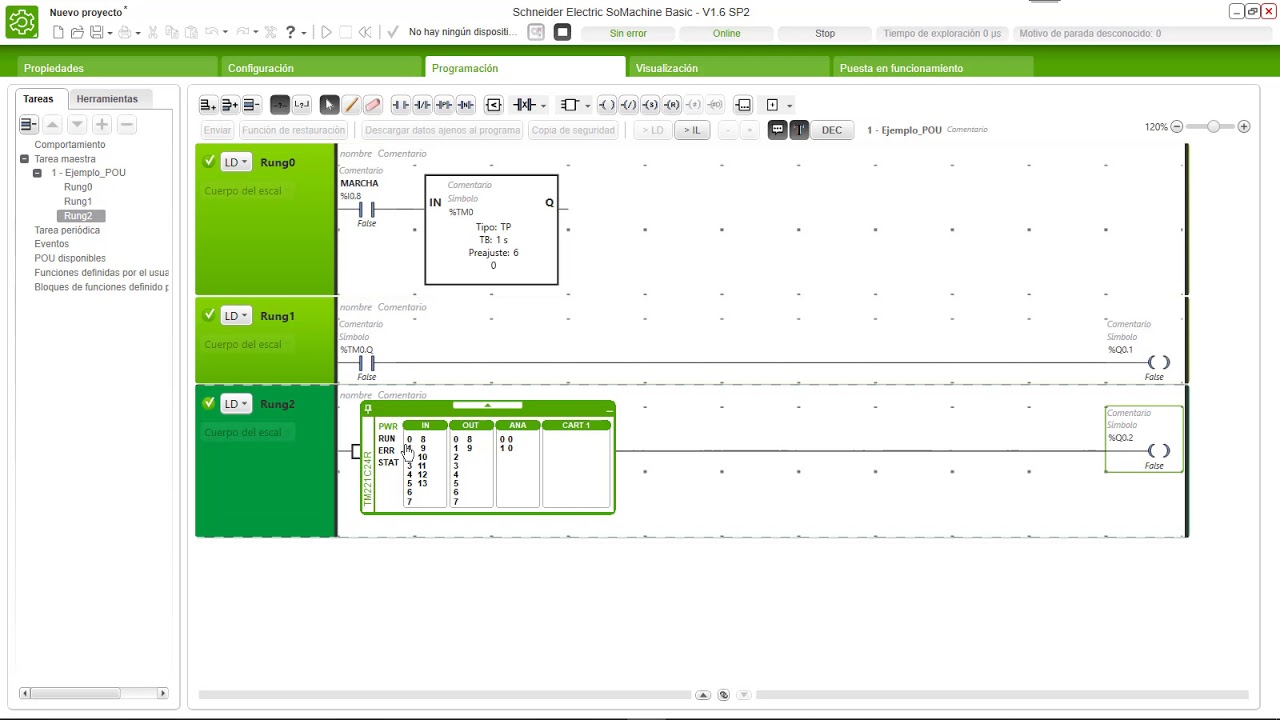This screenshot has height=720, width=1280.
Task: Click the Stop button in top bar
Action: pyautogui.click(x=825, y=33)
